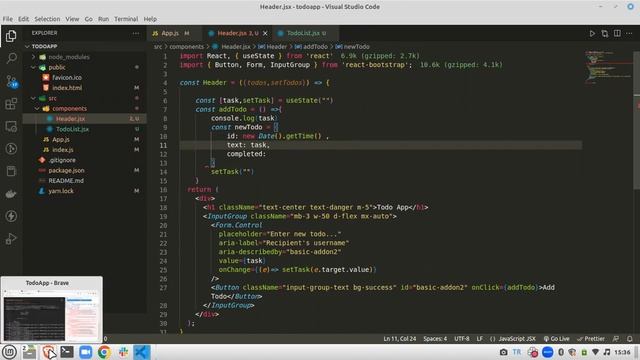The width and height of the screenshot is (640, 360).
Task: Collapse the public folder
Action: (x=33, y=67)
